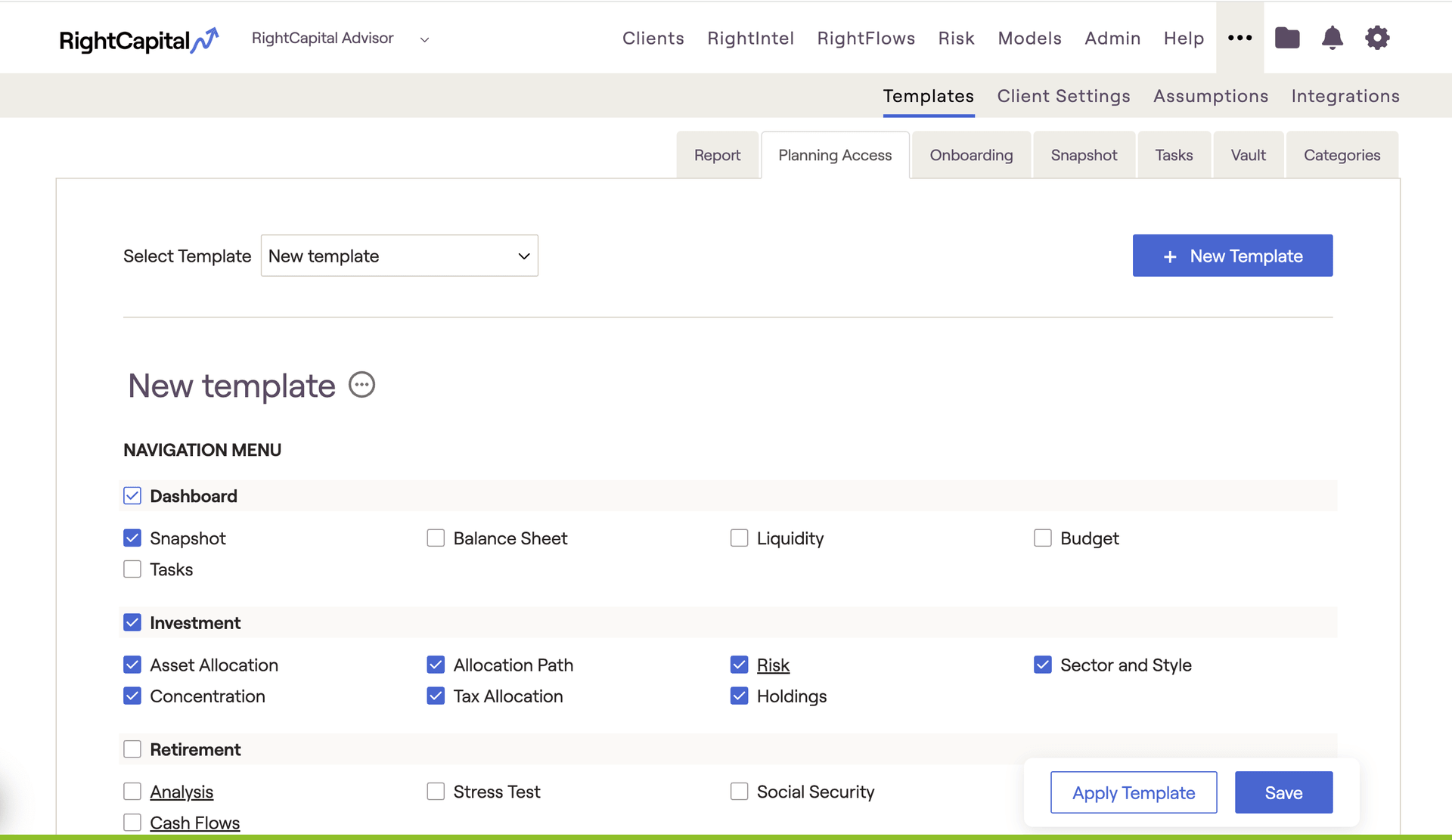Screen dimensions: 1452x840
Task: Uncheck the Allocation Path checkbox
Action: pos(436,665)
